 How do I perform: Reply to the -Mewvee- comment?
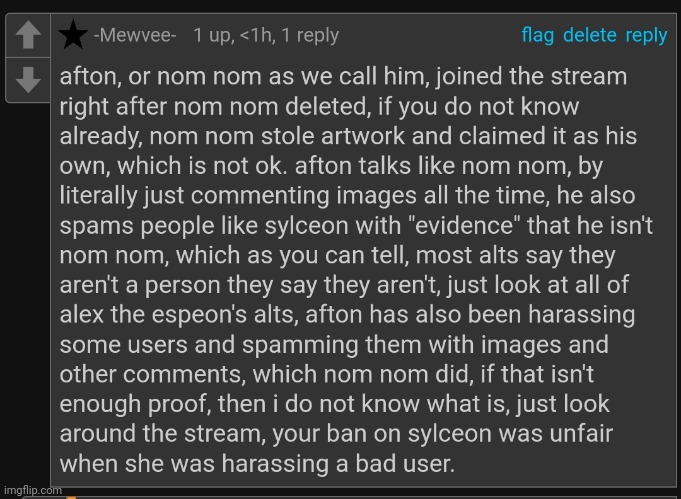[646, 36]
